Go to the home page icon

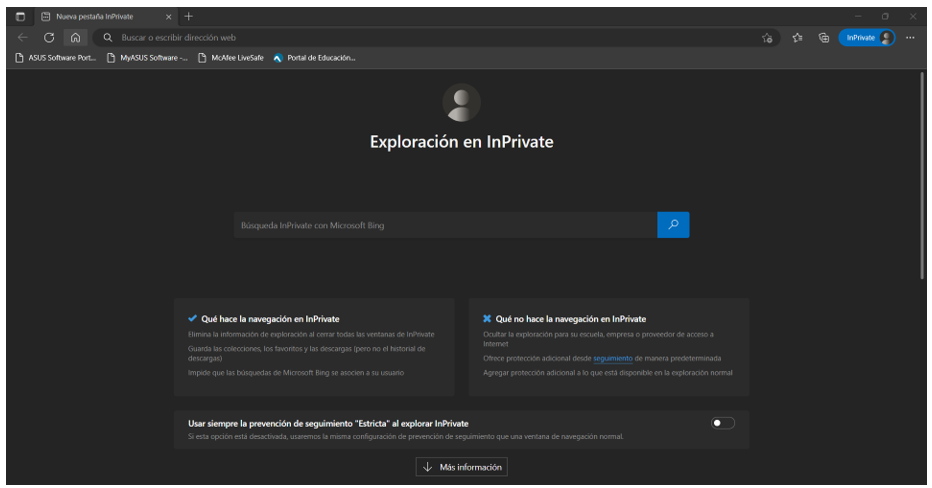tap(75, 37)
